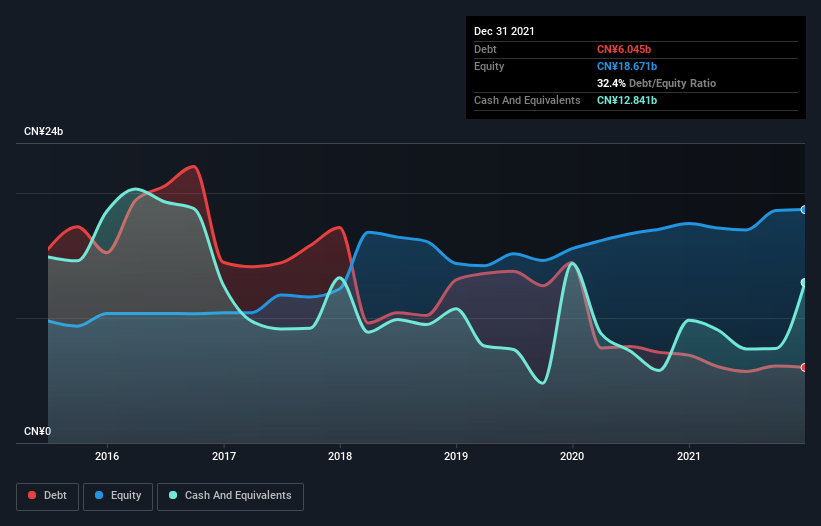Image resolution: width=821 pixels, height=526 pixels.
Task: Click the CN¥12.841b cash value
Action: [x=627, y=100]
